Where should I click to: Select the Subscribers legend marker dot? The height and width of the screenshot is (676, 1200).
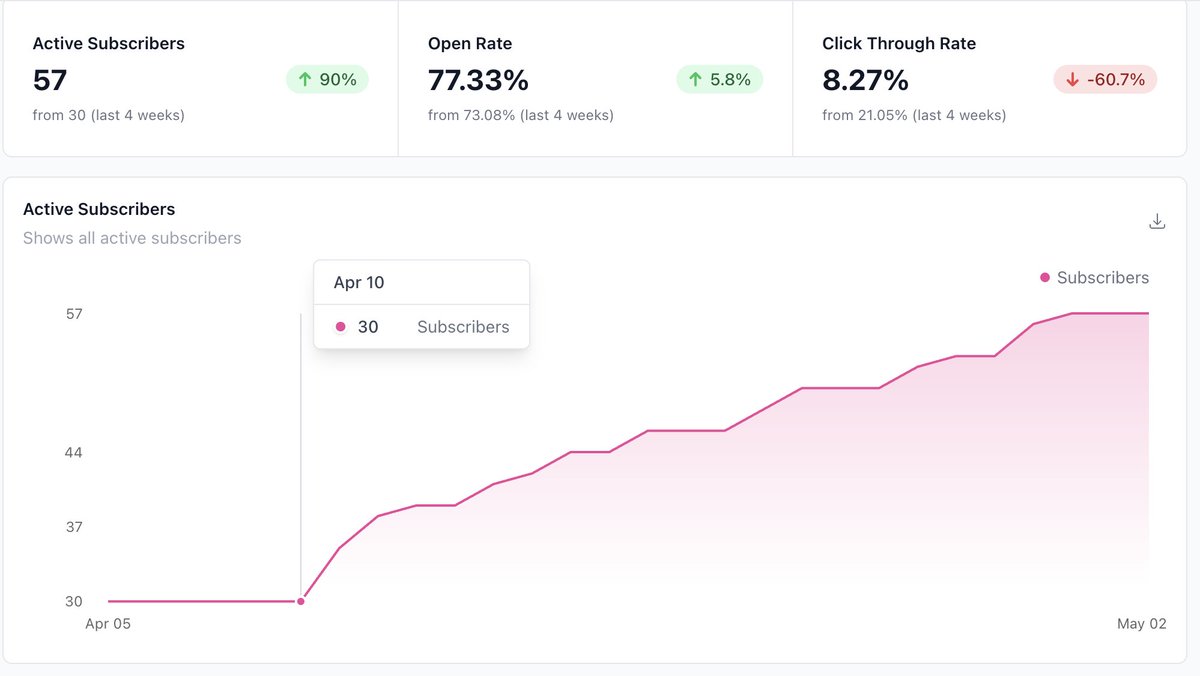click(x=1043, y=277)
